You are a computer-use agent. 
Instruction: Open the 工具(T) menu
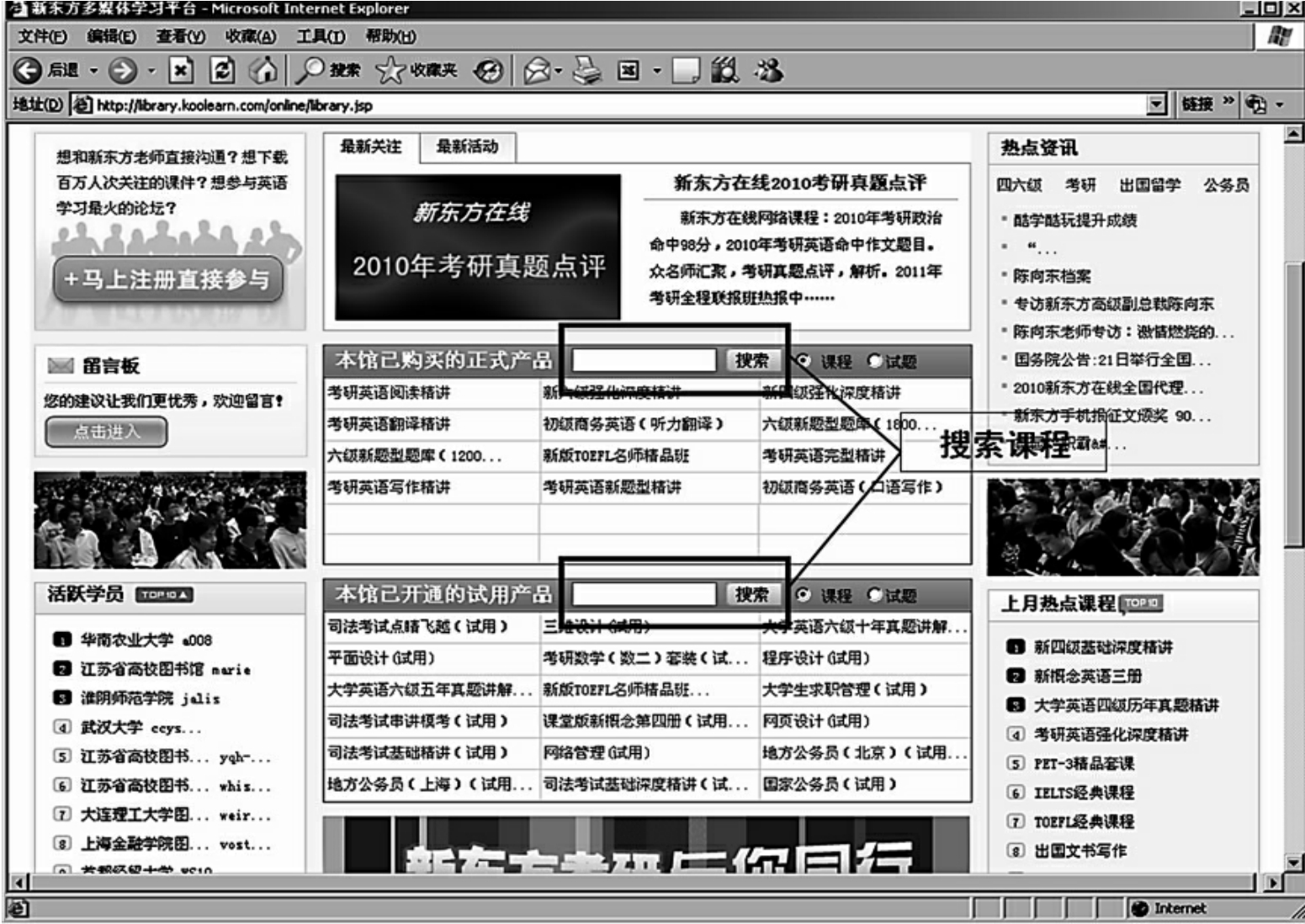[321, 36]
